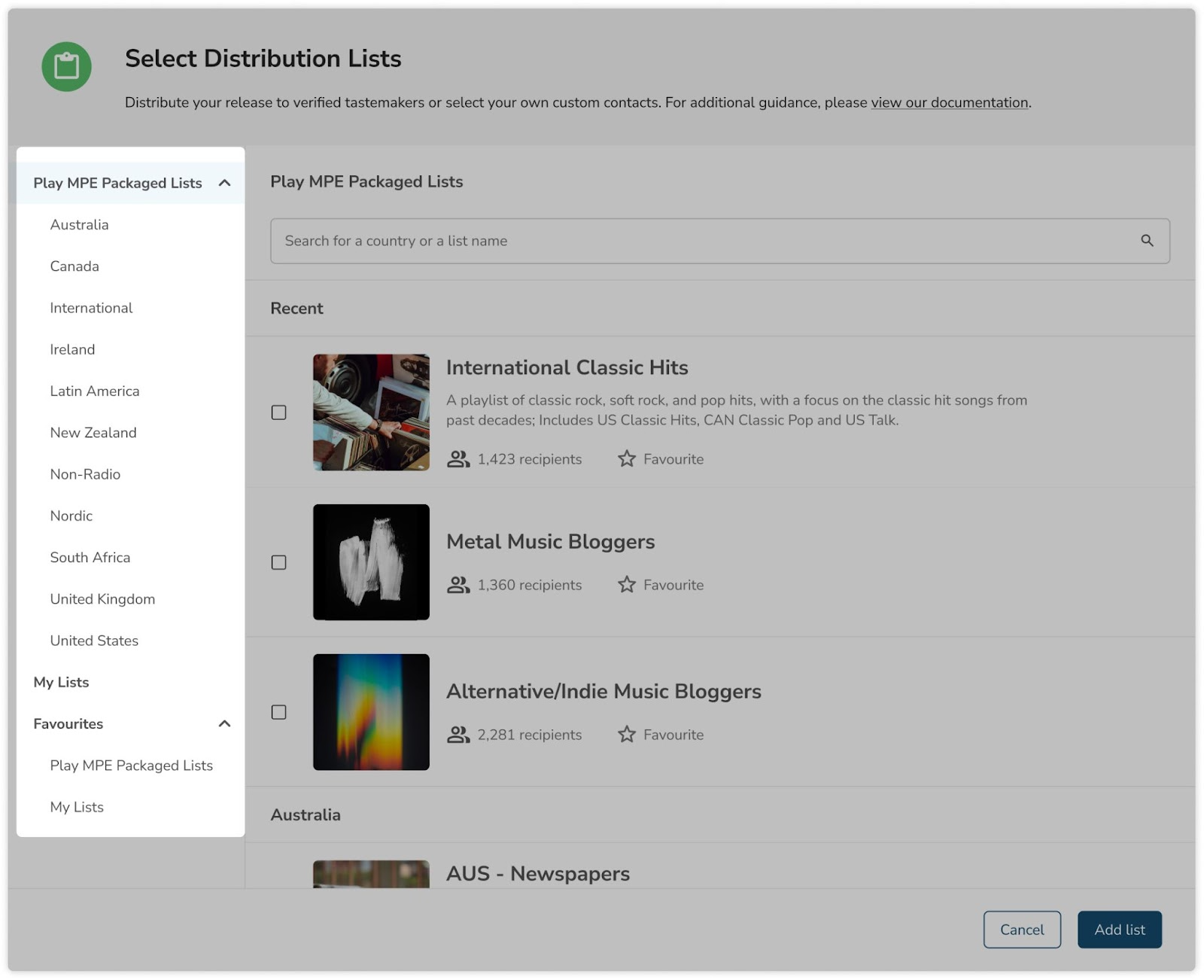
Task: Click the Cancel button
Action: (1022, 930)
